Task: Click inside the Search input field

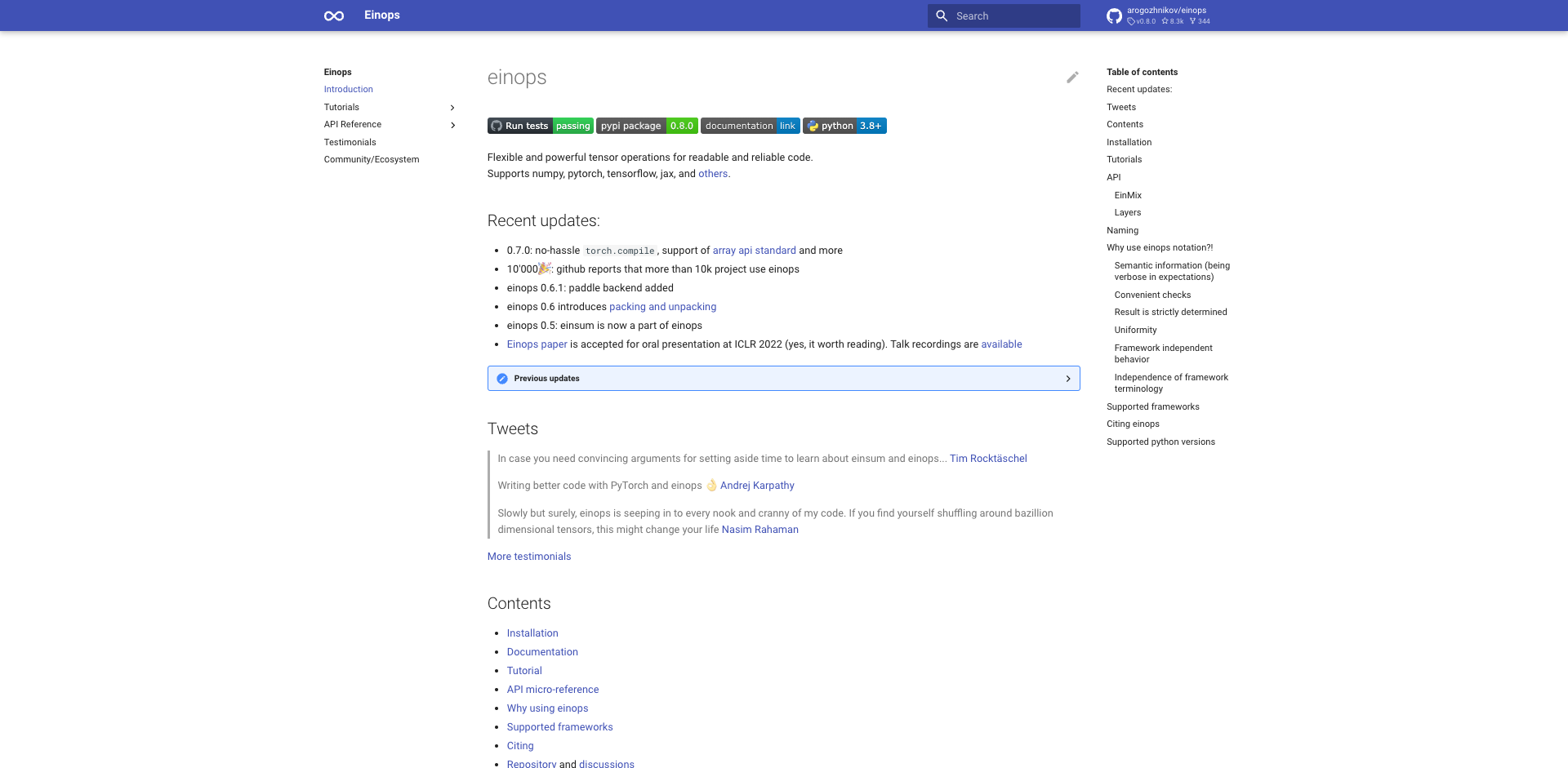Action: tap(1004, 16)
